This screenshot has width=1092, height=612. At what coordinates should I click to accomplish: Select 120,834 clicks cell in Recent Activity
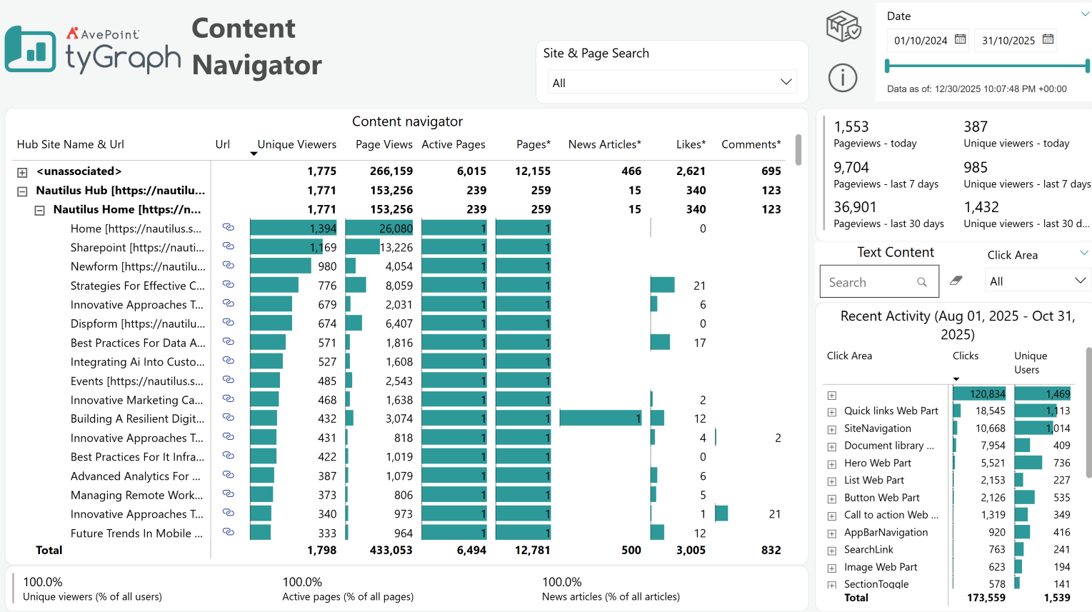pyautogui.click(x=979, y=394)
